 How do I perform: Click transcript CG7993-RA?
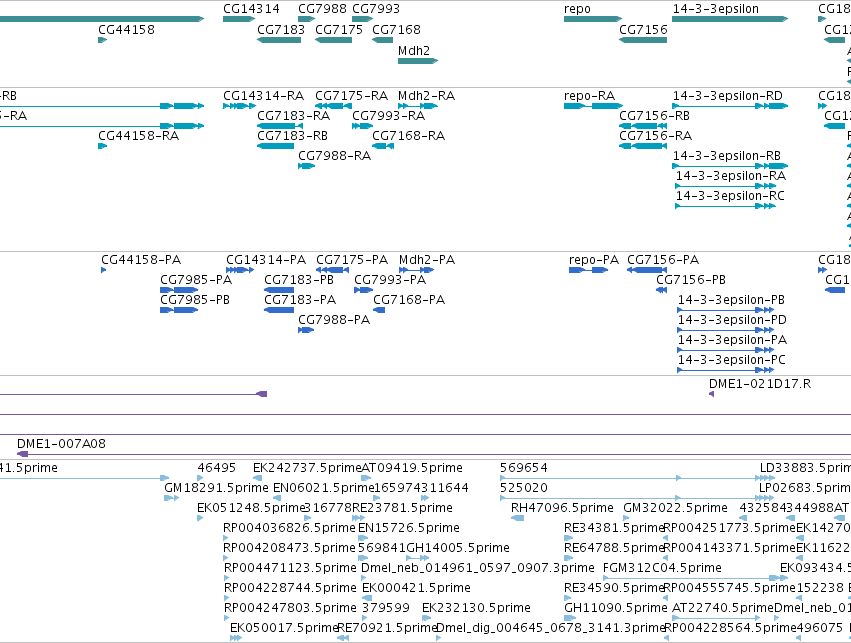(363, 126)
